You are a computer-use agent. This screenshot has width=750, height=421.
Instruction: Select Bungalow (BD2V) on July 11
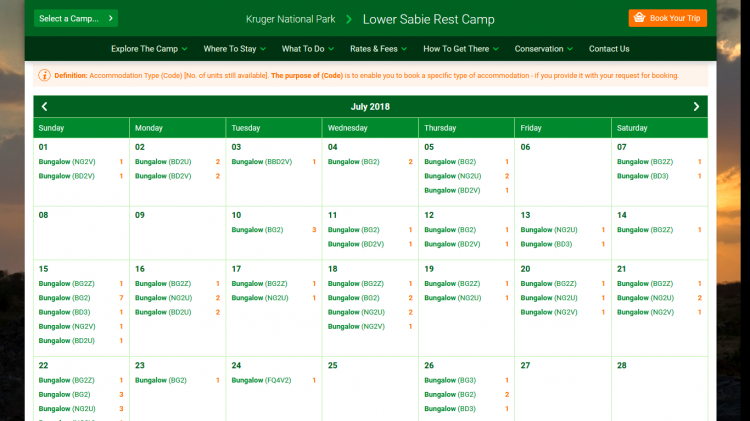[x=356, y=244]
